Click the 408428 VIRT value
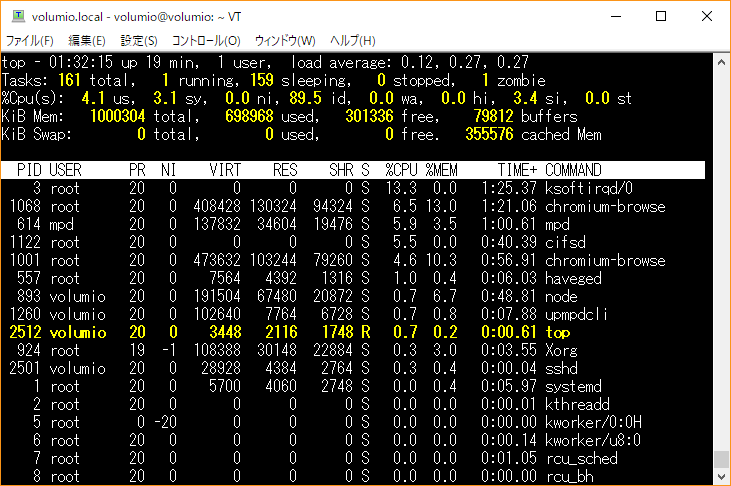Screen dimensions: 731x486 pos(217,207)
